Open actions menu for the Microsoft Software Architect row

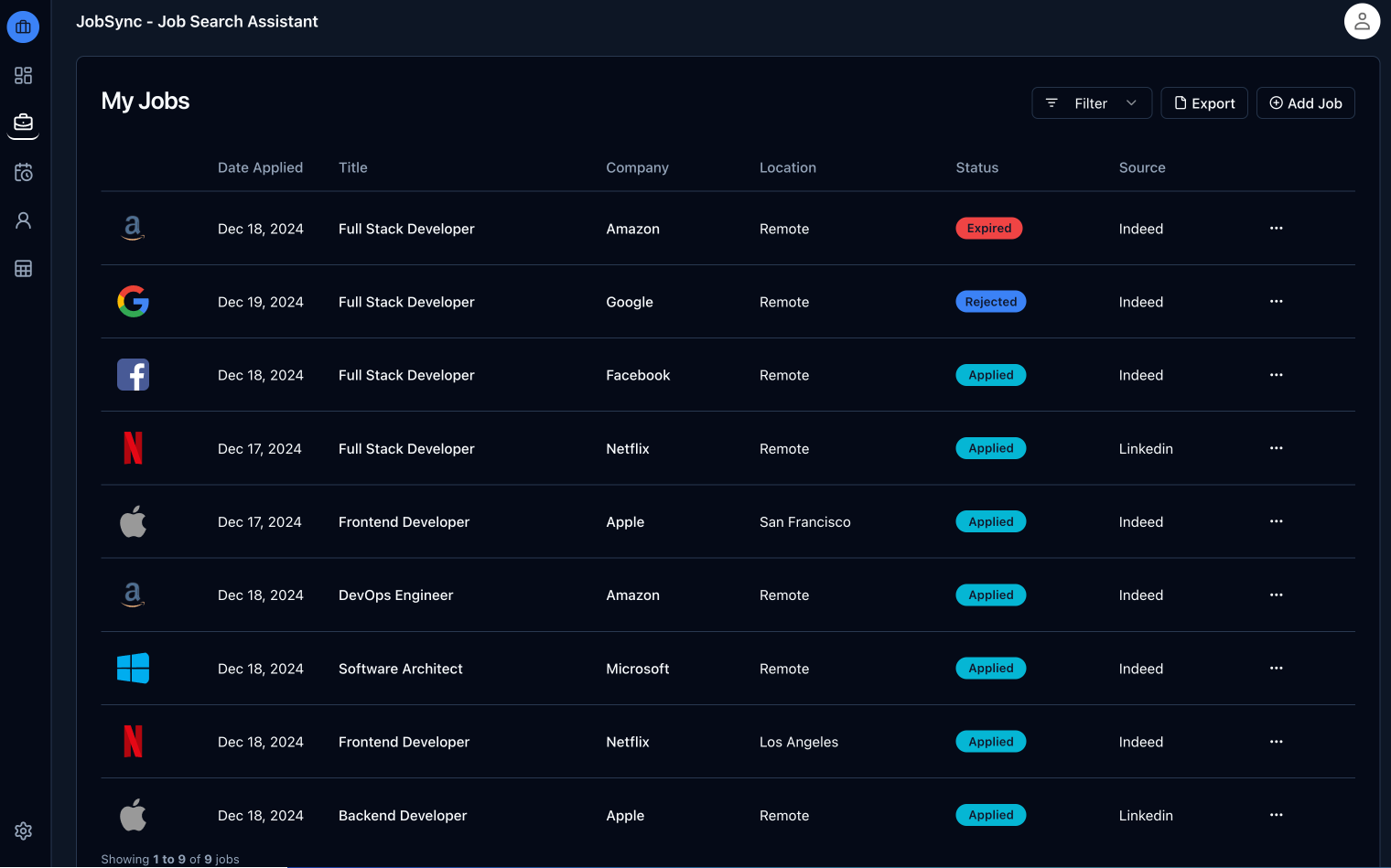coord(1276,668)
